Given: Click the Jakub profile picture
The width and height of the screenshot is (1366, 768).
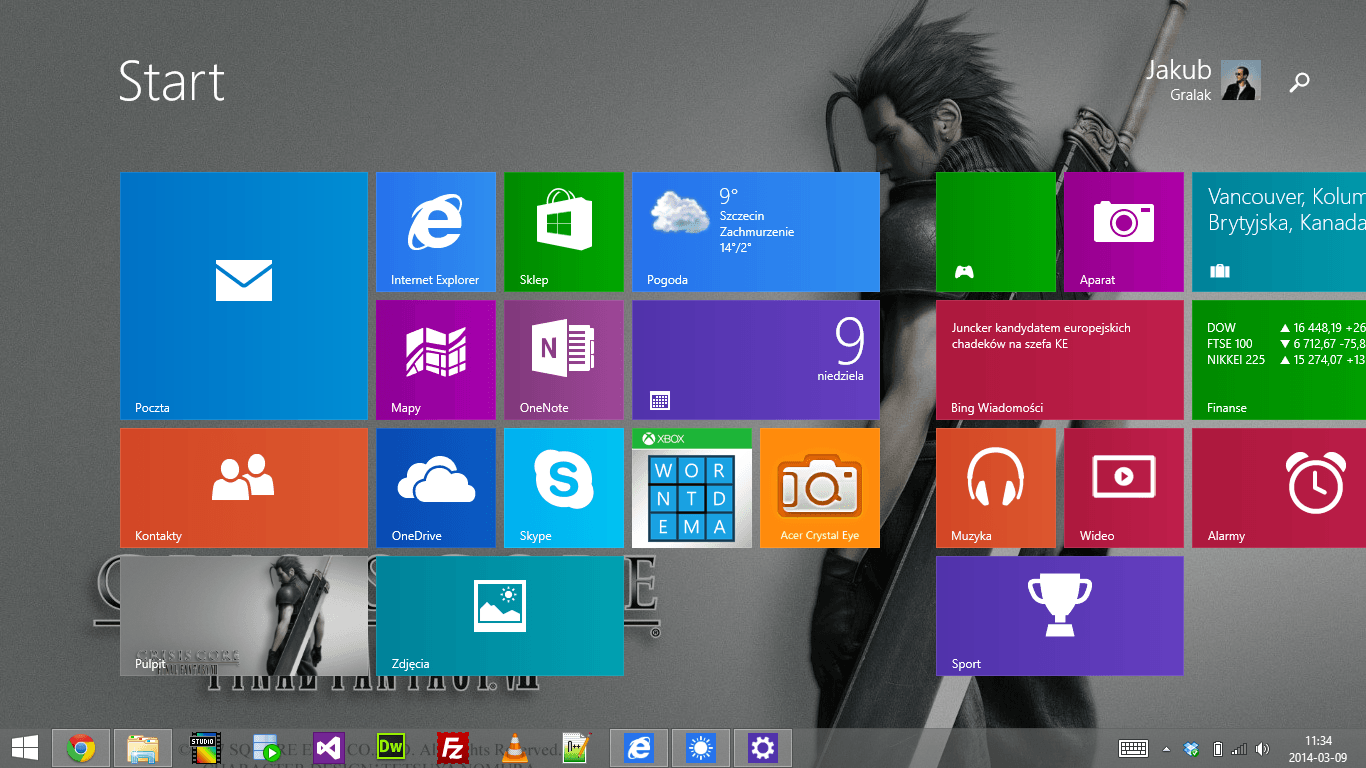Looking at the screenshot, I should (x=1241, y=80).
